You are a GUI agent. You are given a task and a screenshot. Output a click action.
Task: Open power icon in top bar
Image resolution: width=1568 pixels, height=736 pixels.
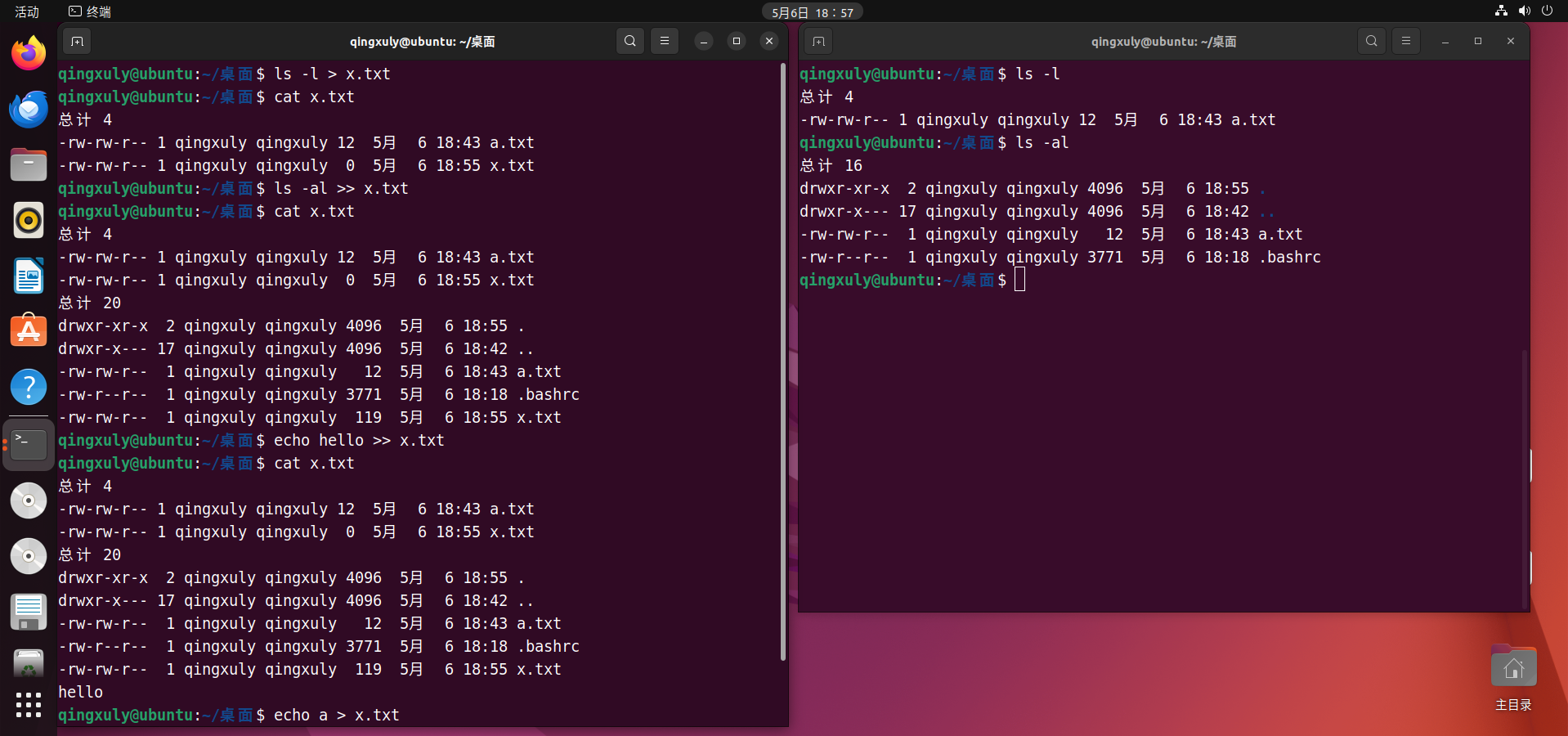pyautogui.click(x=1547, y=11)
